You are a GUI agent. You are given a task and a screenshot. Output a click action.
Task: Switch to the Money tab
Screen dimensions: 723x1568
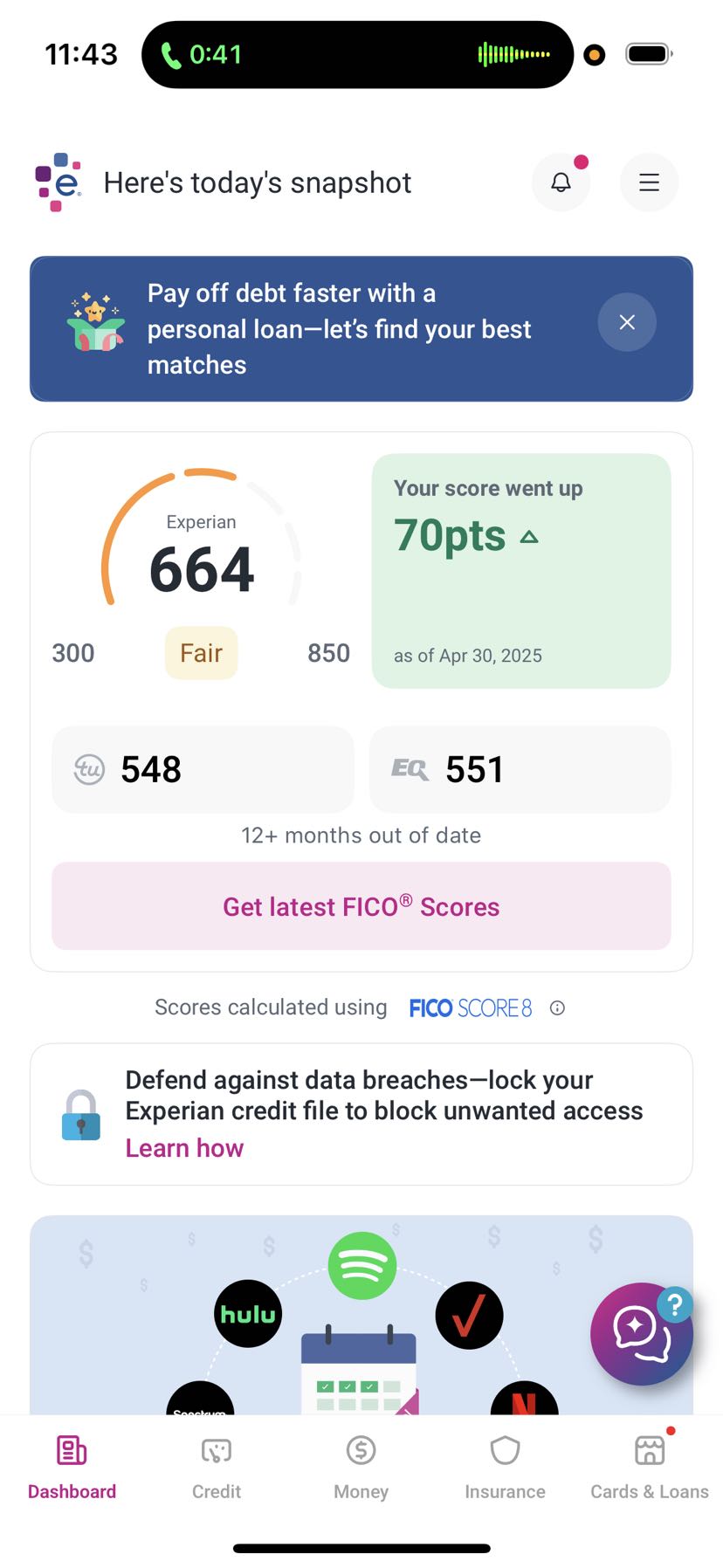(x=361, y=1467)
